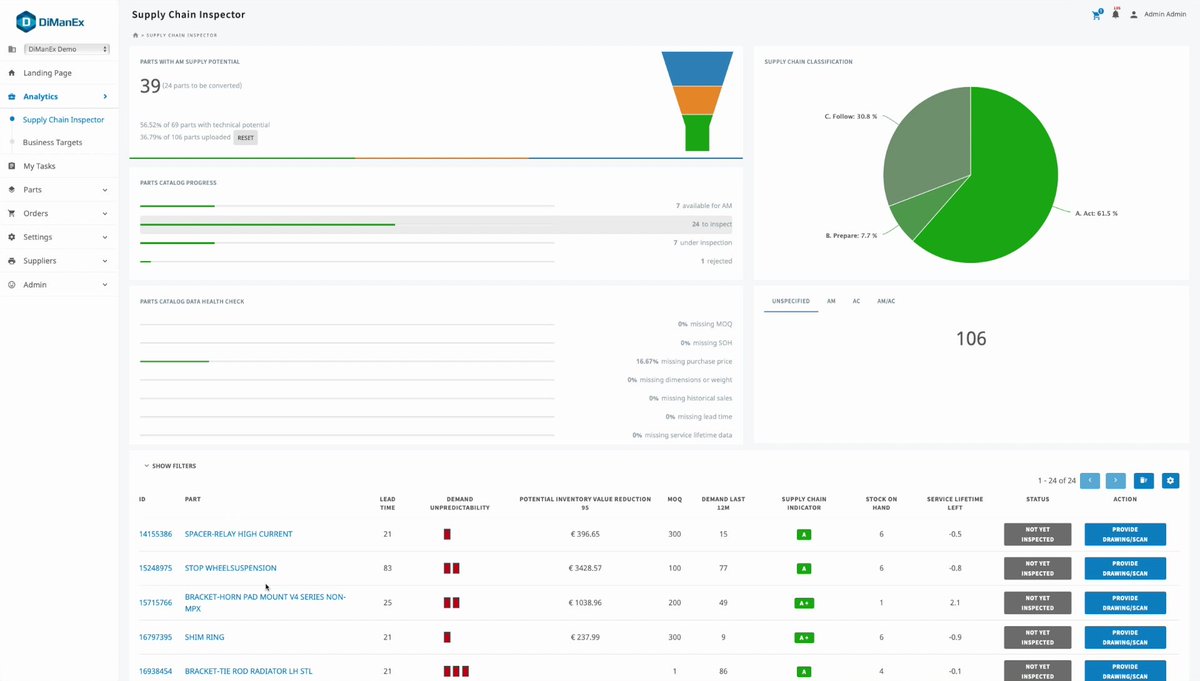Open part link SPACER-RELAY HIGH CURRENT
The image size is (1200, 681).
point(239,534)
